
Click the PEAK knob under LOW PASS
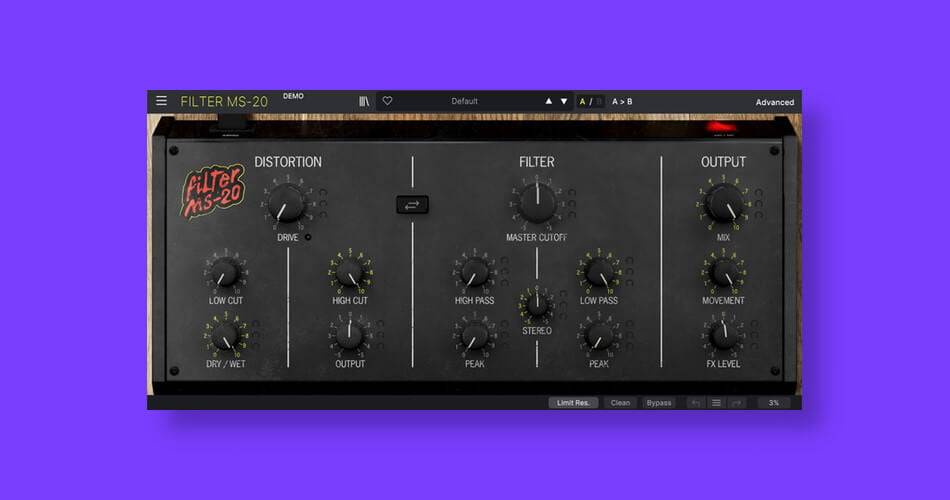pyautogui.click(x=599, y=336)
